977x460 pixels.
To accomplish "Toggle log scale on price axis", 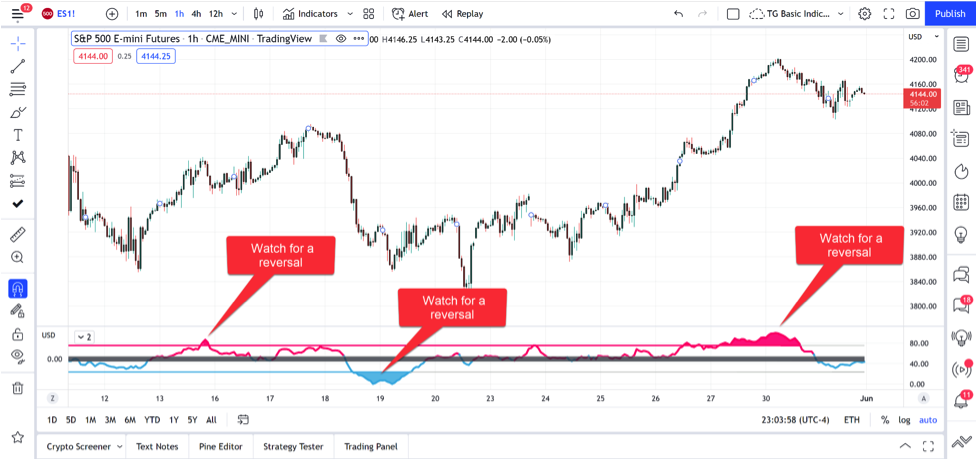I will click(x=904, y=420).
